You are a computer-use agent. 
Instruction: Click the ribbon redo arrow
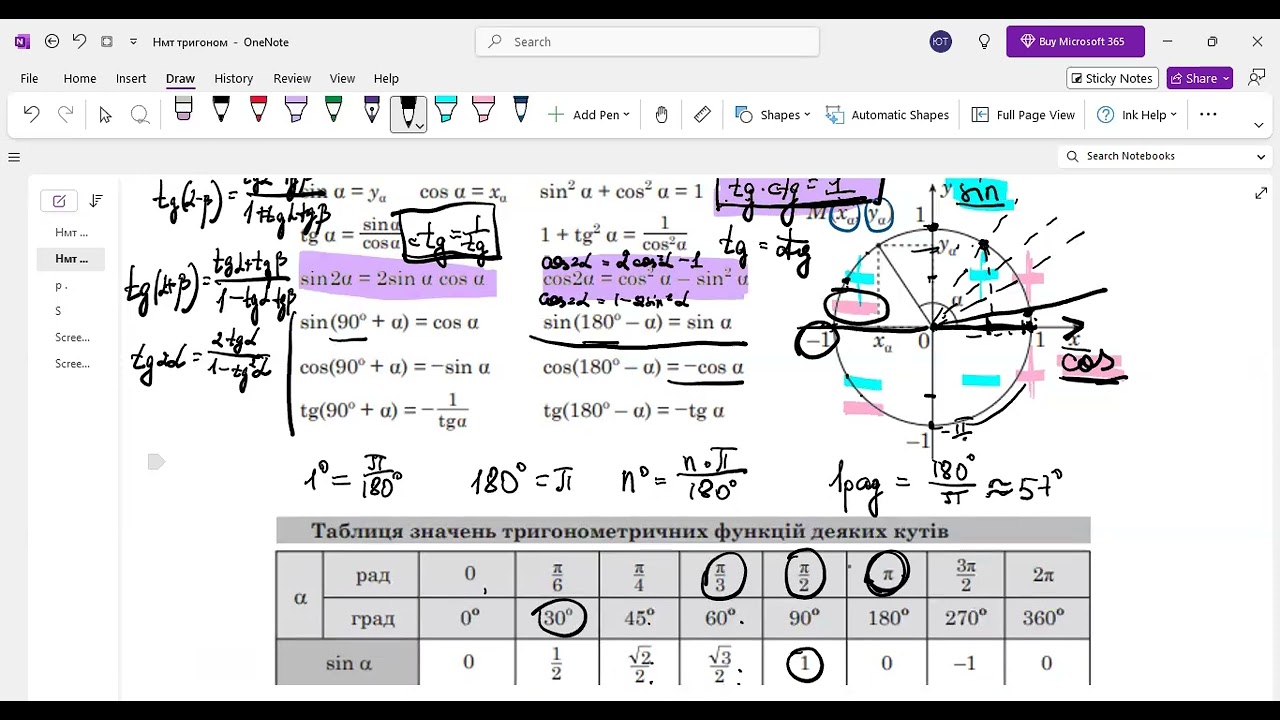pyautogui.click(x=65, y=115)
